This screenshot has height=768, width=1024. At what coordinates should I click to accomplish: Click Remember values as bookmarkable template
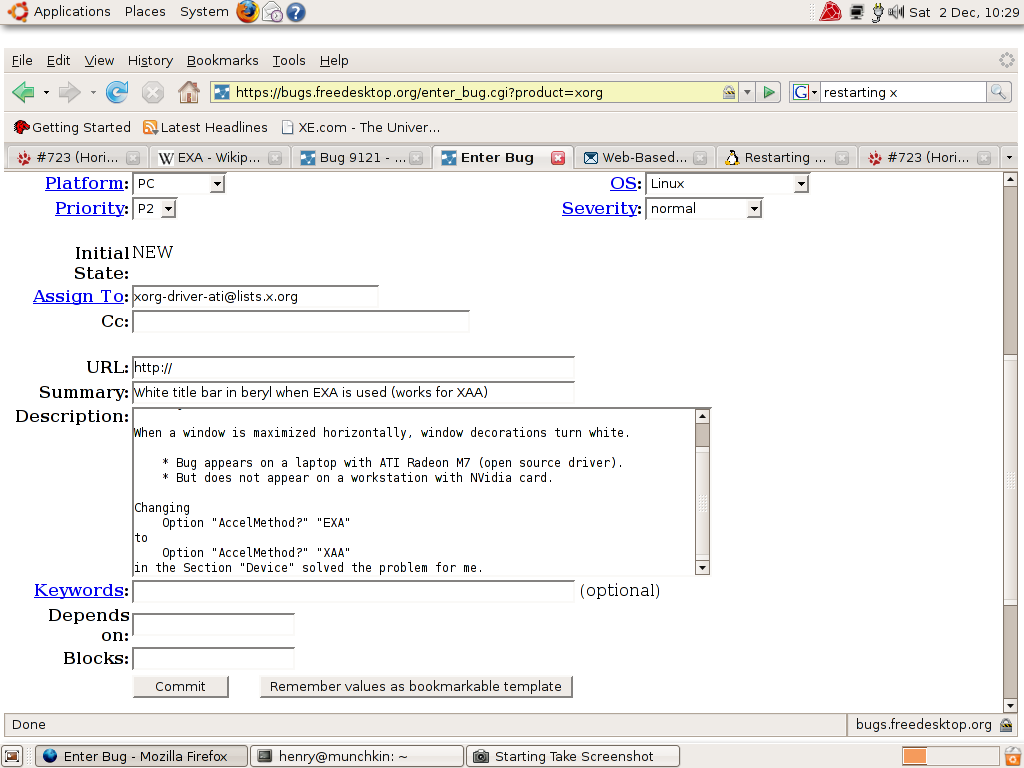(x=416, y=686)
